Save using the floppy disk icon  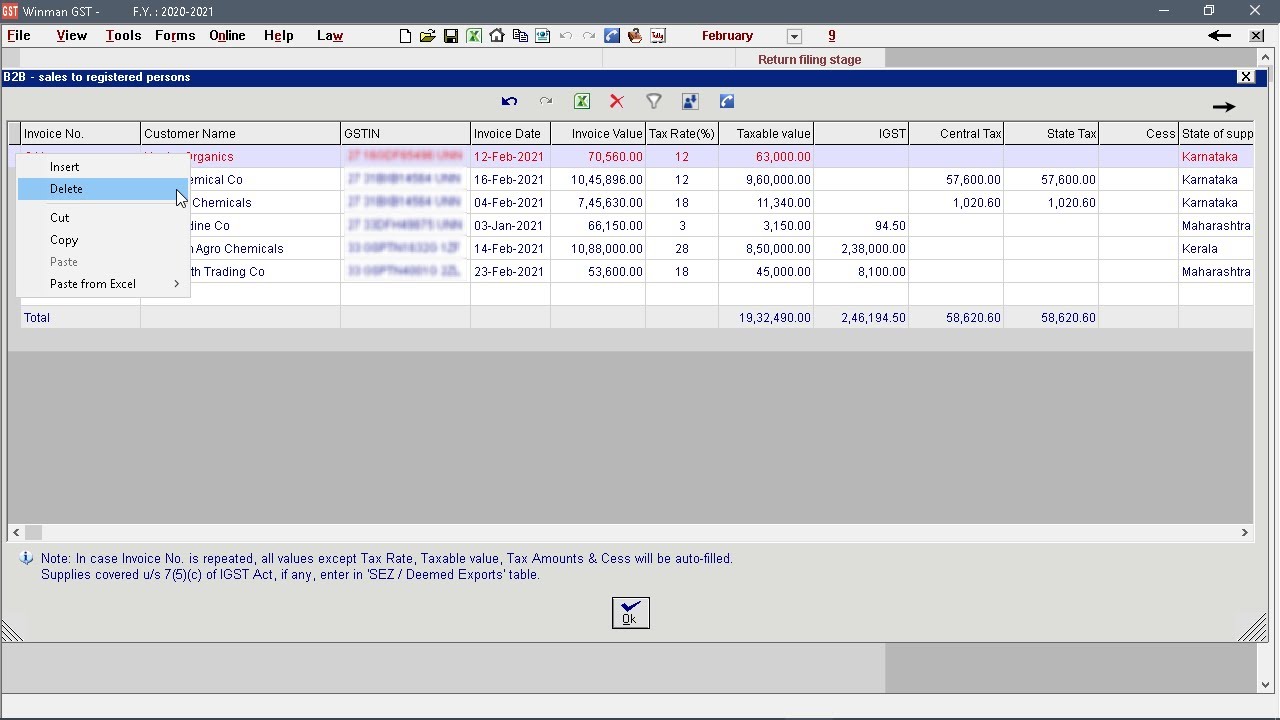[451, 36]
